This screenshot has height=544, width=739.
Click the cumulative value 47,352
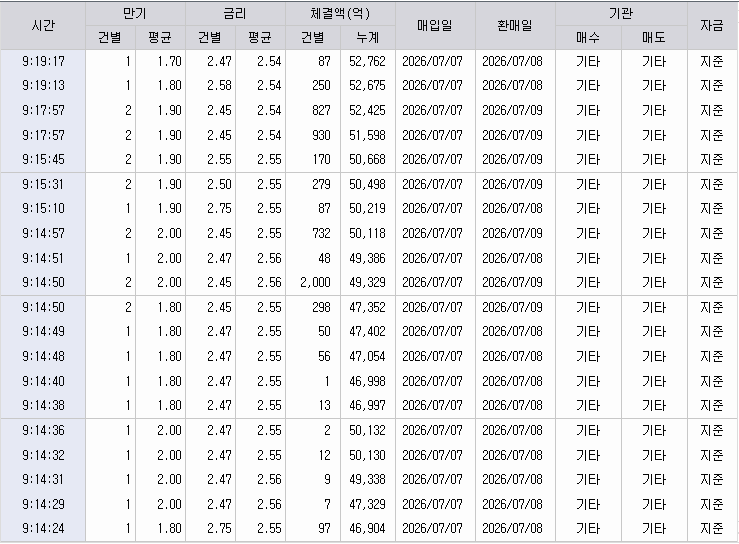[x=367, y=307]
